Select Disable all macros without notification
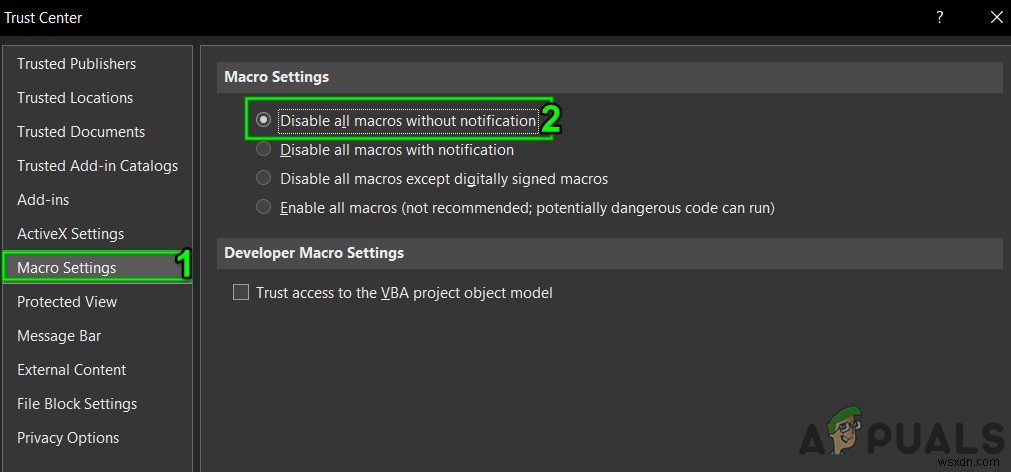Screen dimensions: 1011x472 pyautogui.click(x=263, y=120)
